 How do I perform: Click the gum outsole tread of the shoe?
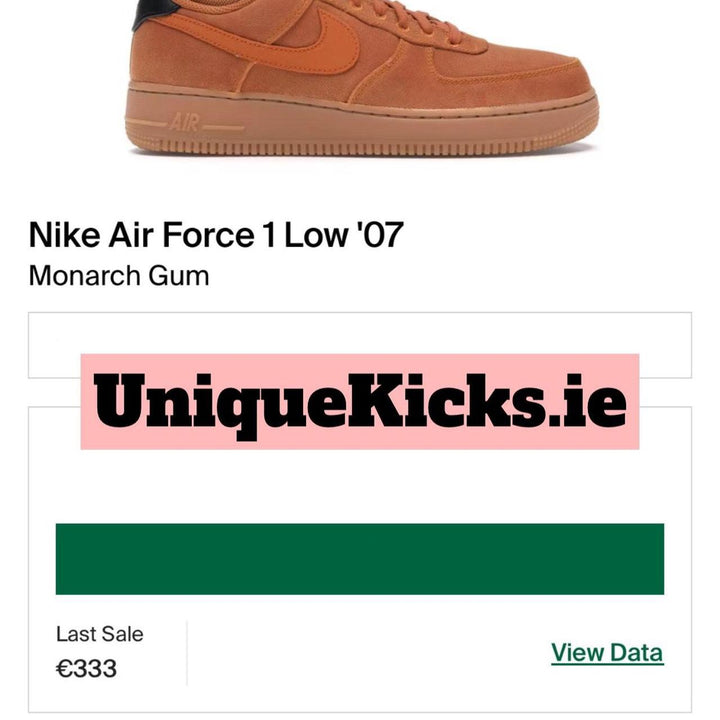click(x=363, y=148)
